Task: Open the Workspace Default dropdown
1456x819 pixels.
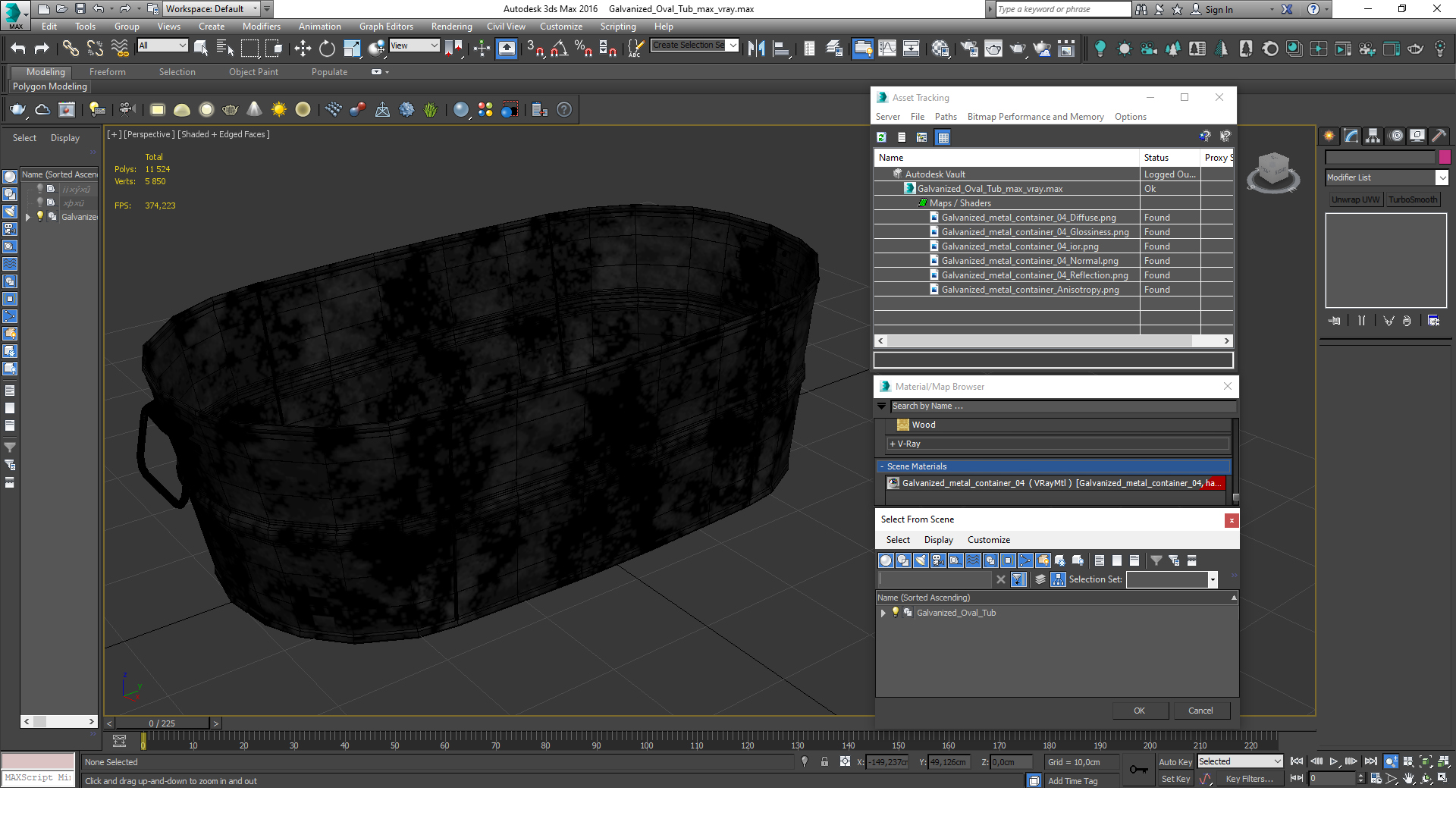Action: (x=212, y=9)
